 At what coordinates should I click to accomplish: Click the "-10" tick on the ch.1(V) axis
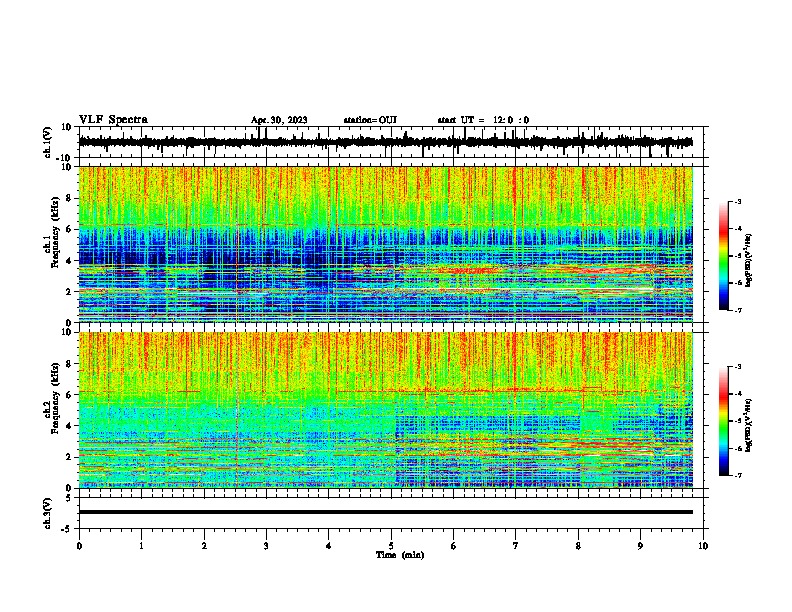(65, 158)
